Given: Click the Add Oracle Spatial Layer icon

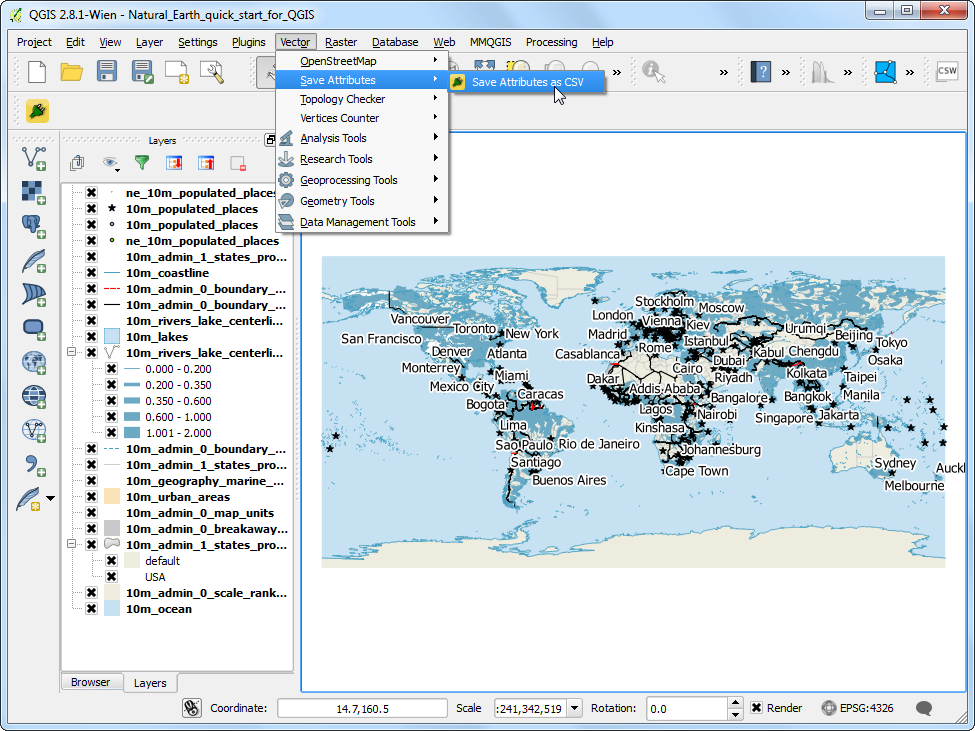Looking at the screenshot, I should pyautogui.click(x=34, y=329).
